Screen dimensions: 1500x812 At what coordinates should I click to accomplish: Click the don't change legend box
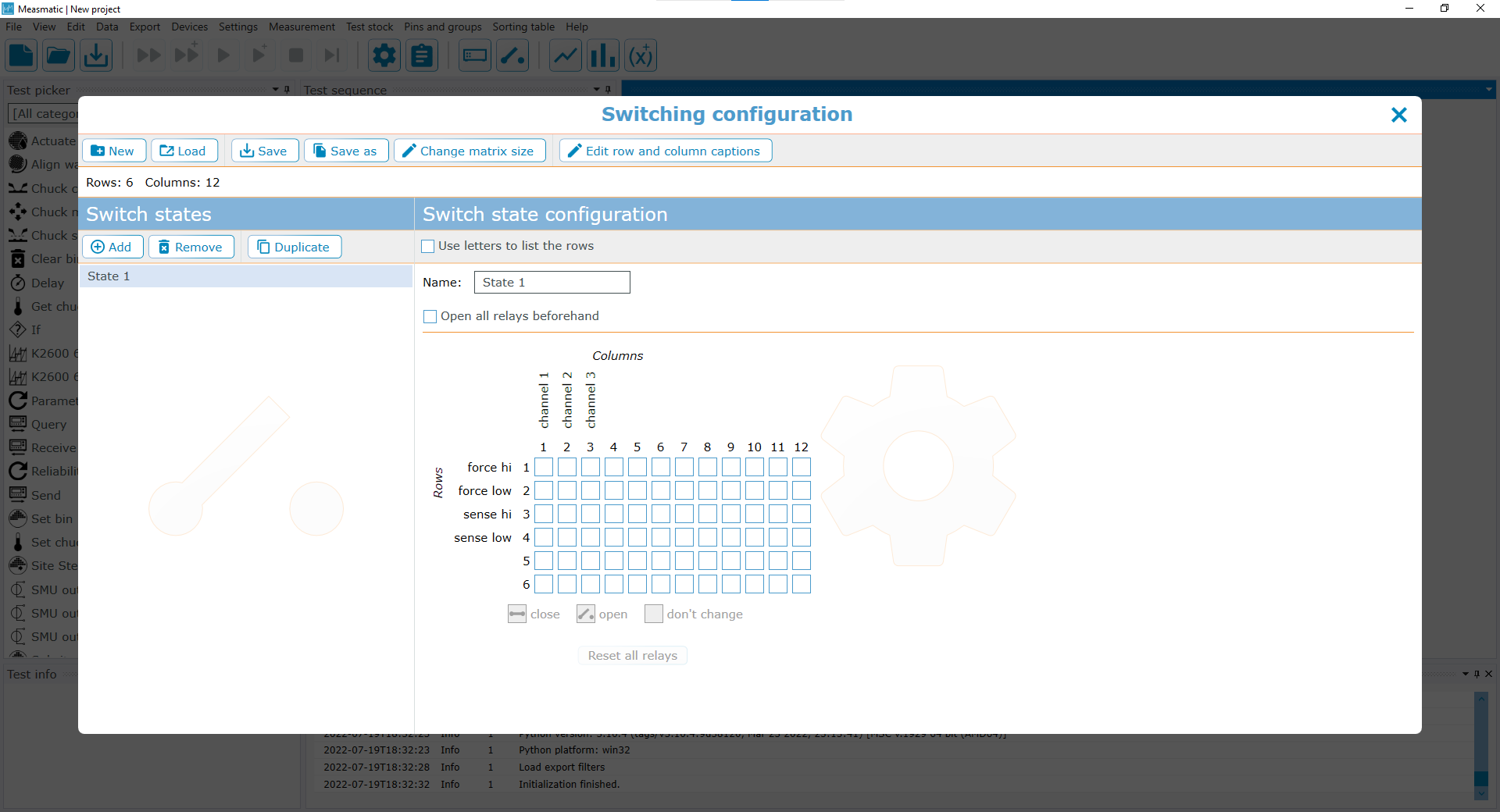tap(654, 614)
